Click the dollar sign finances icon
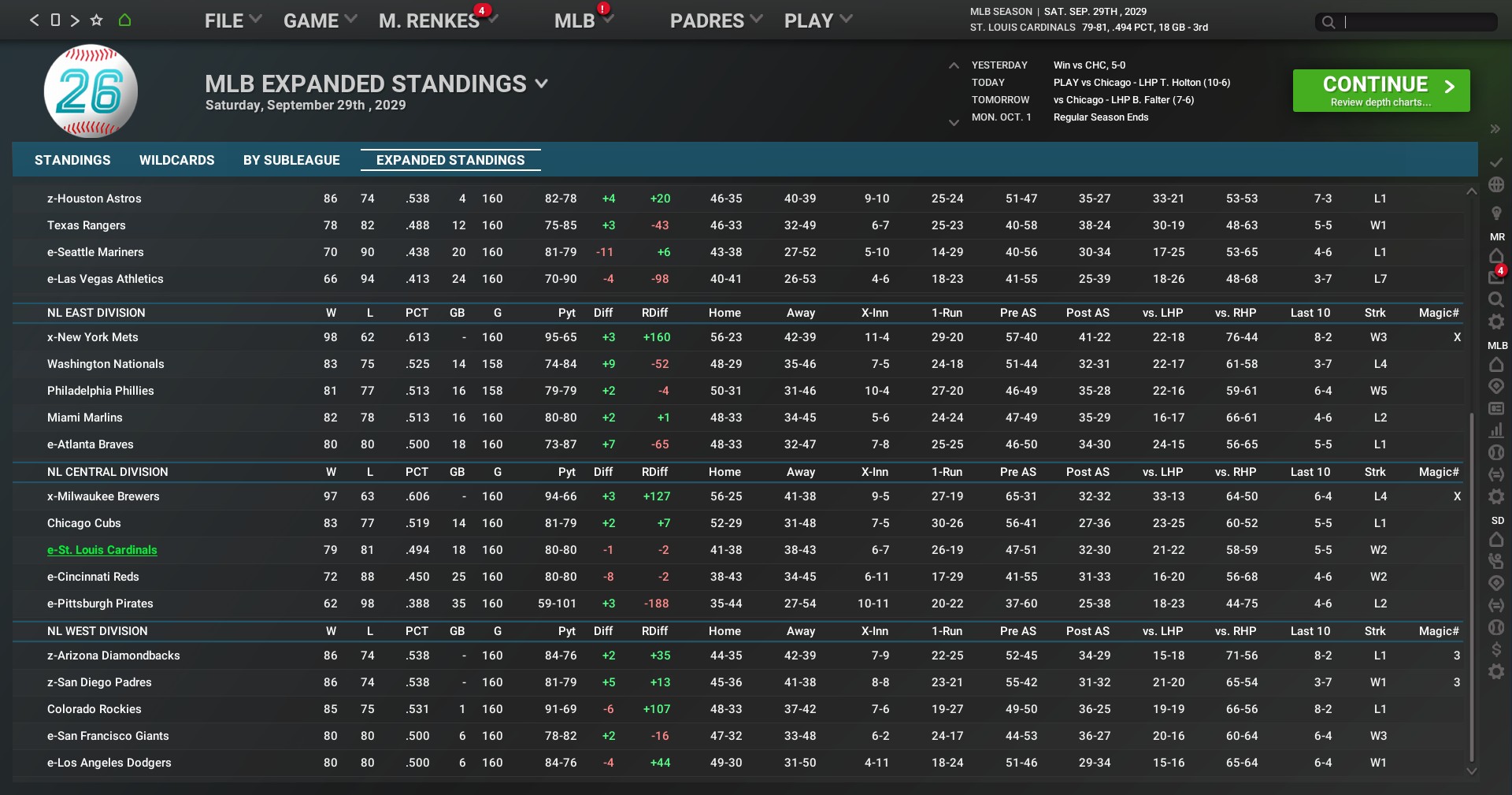The image size is (1512, 795). pos(1496,649)
